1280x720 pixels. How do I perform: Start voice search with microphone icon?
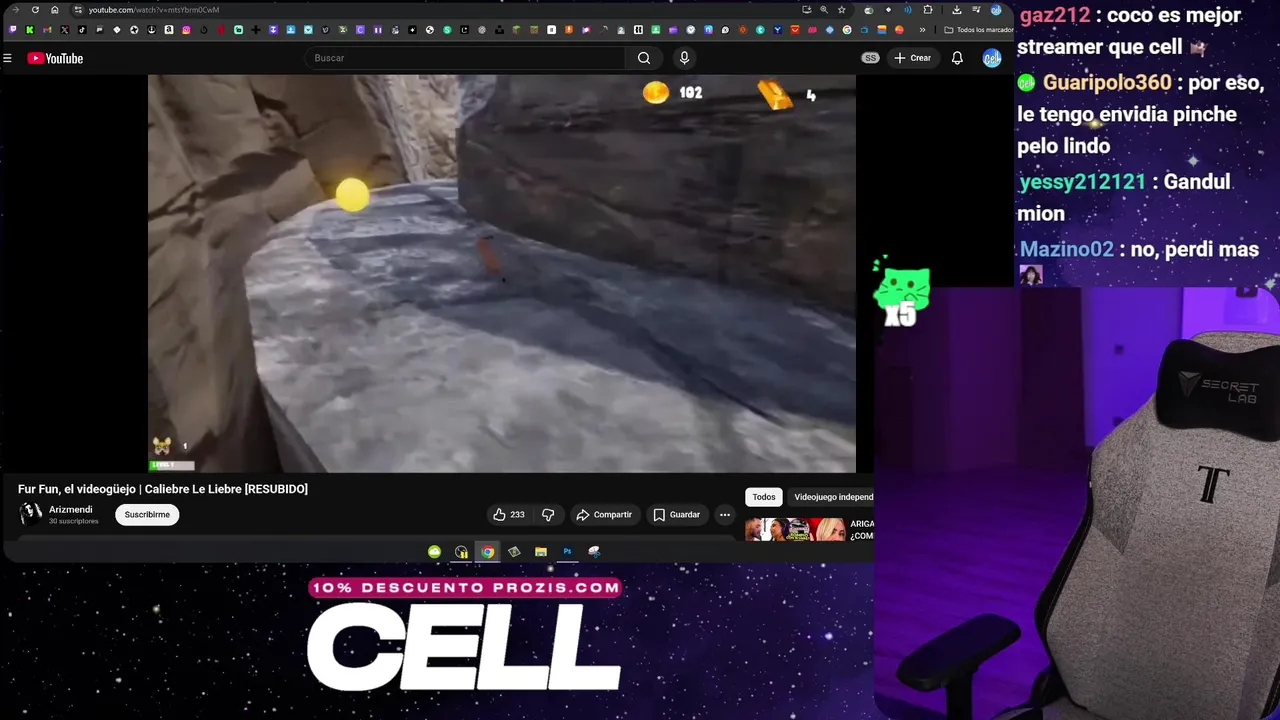point(684,58)
